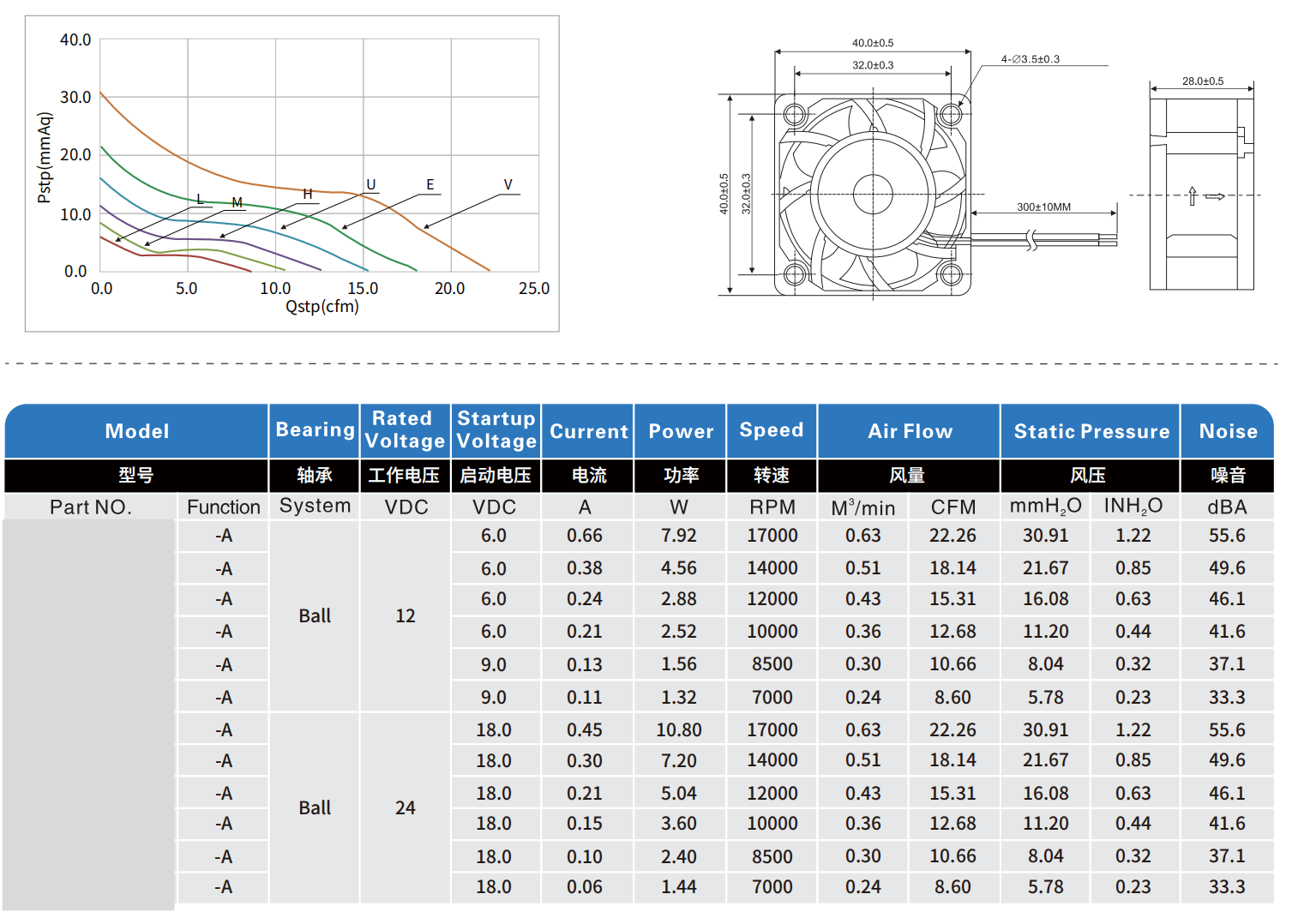Click the Qstp(cfm) axis label
The image size is (1292, 924).
pyautogui.click(x=321, y=307)
